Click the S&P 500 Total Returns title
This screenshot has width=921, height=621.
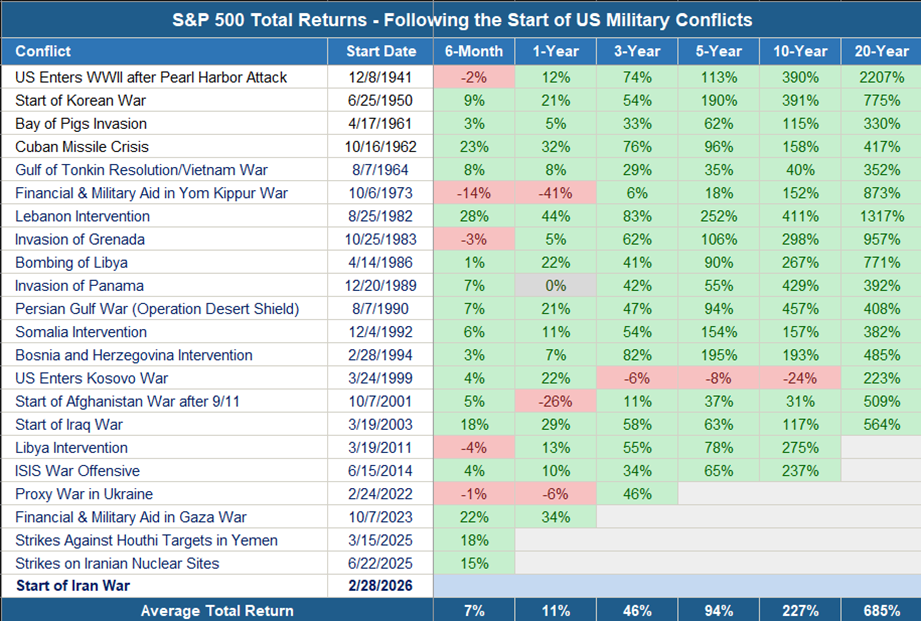[460, 19]
